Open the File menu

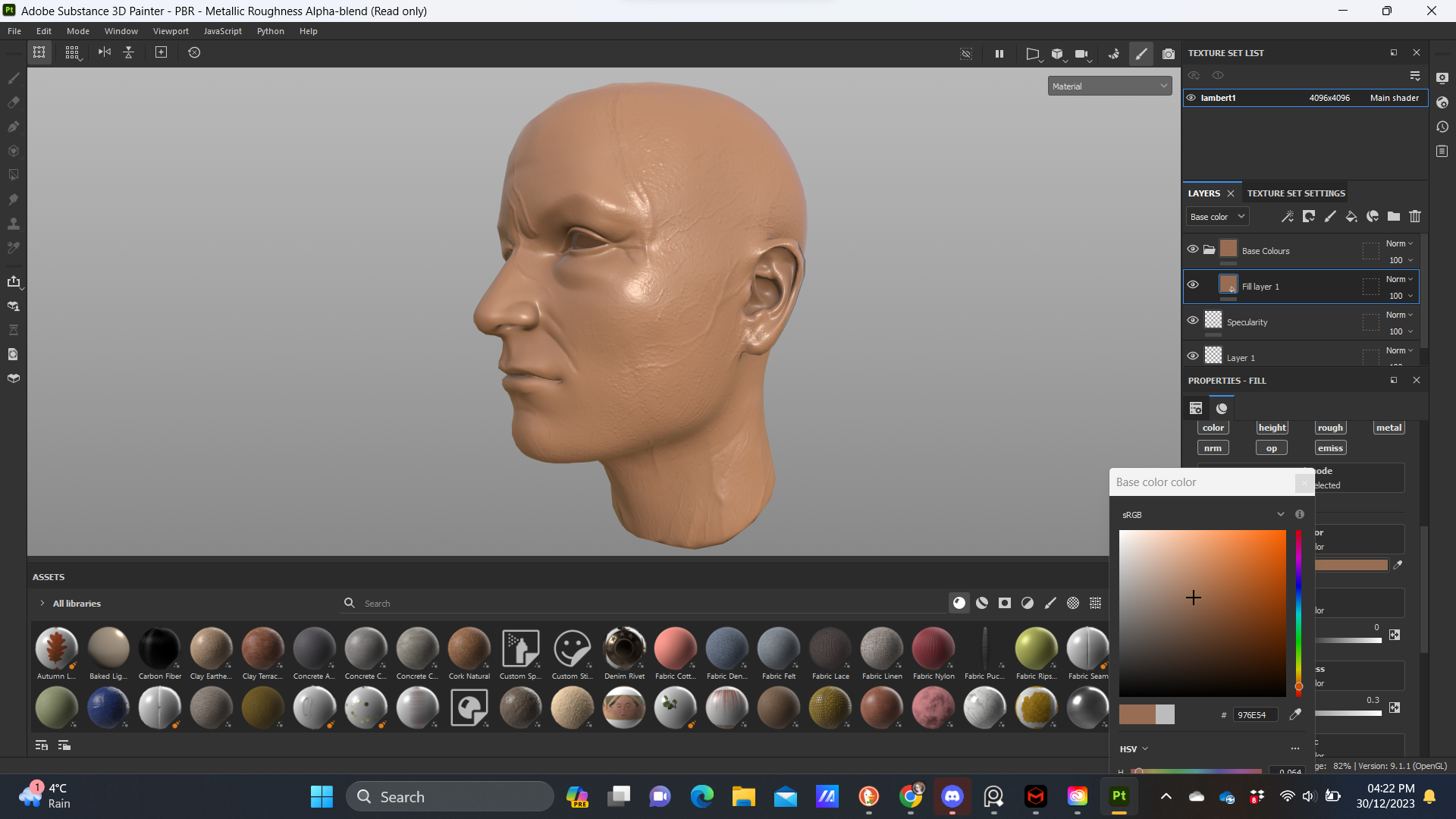[14, 31]
